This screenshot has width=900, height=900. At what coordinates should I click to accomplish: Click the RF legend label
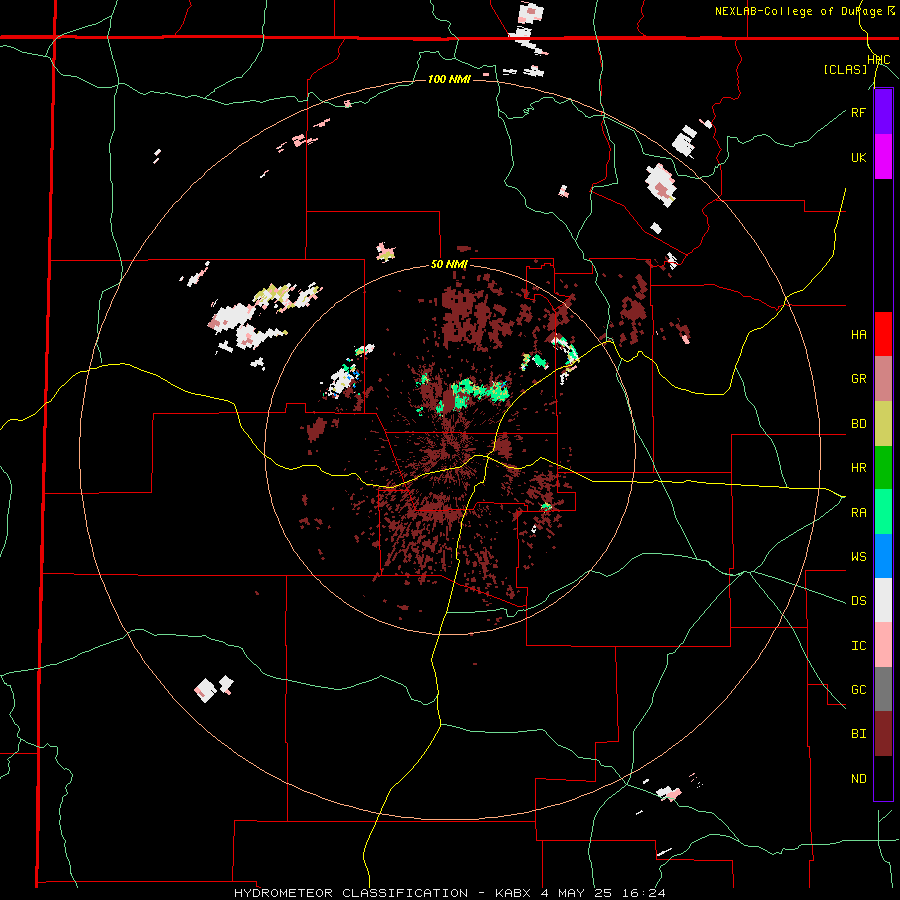[858, 112]
